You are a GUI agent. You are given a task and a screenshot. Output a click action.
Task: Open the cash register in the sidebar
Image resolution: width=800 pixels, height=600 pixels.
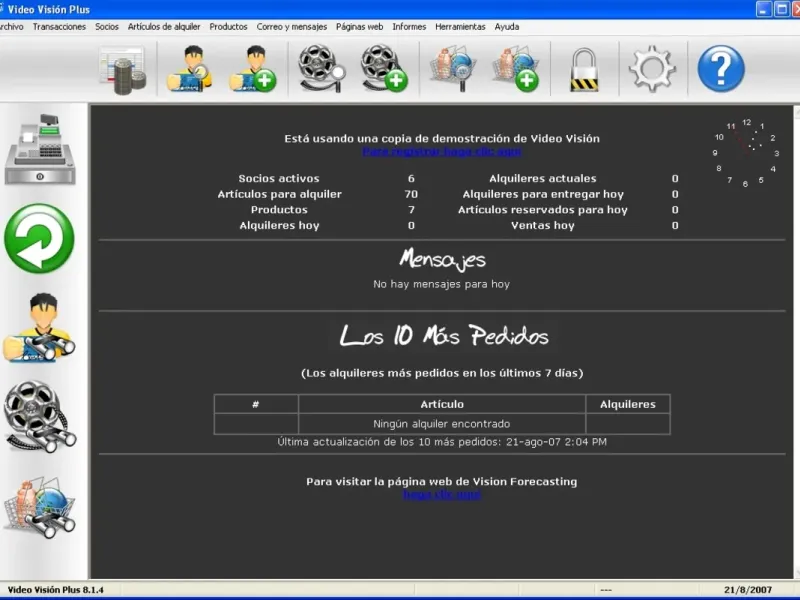40,149
